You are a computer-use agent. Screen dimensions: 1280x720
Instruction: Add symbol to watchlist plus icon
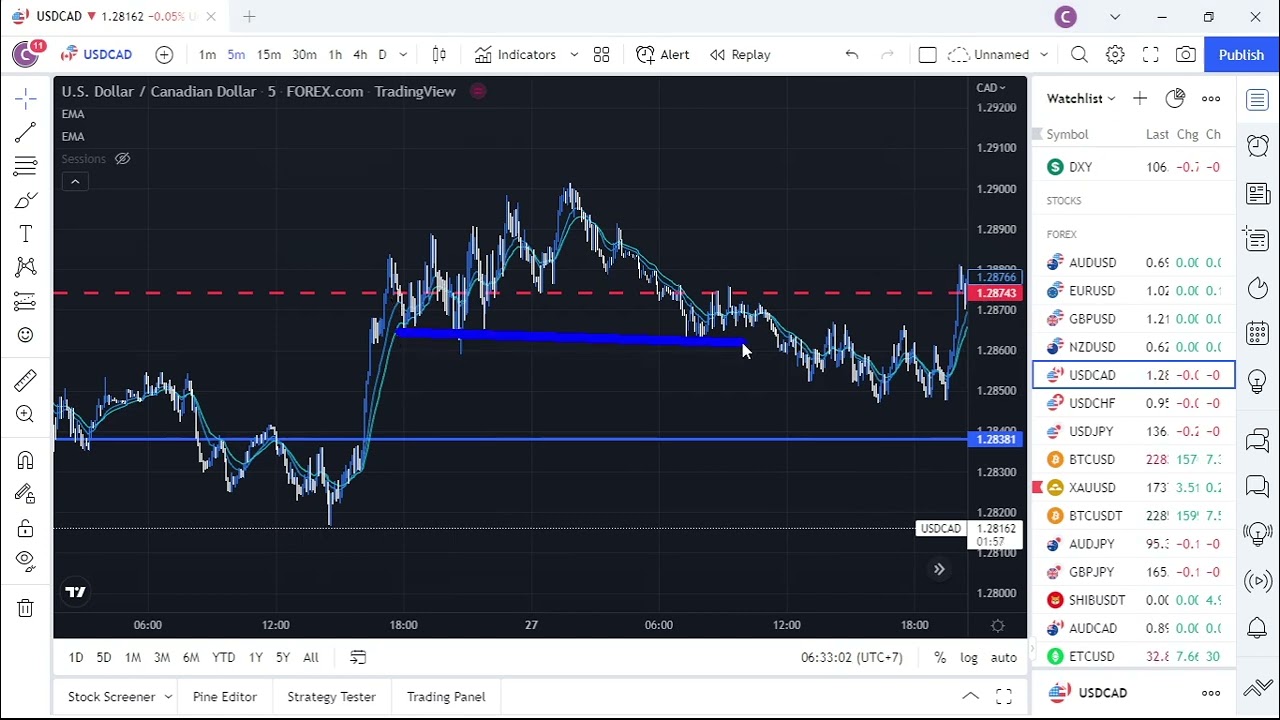[x=1140, y=98]
